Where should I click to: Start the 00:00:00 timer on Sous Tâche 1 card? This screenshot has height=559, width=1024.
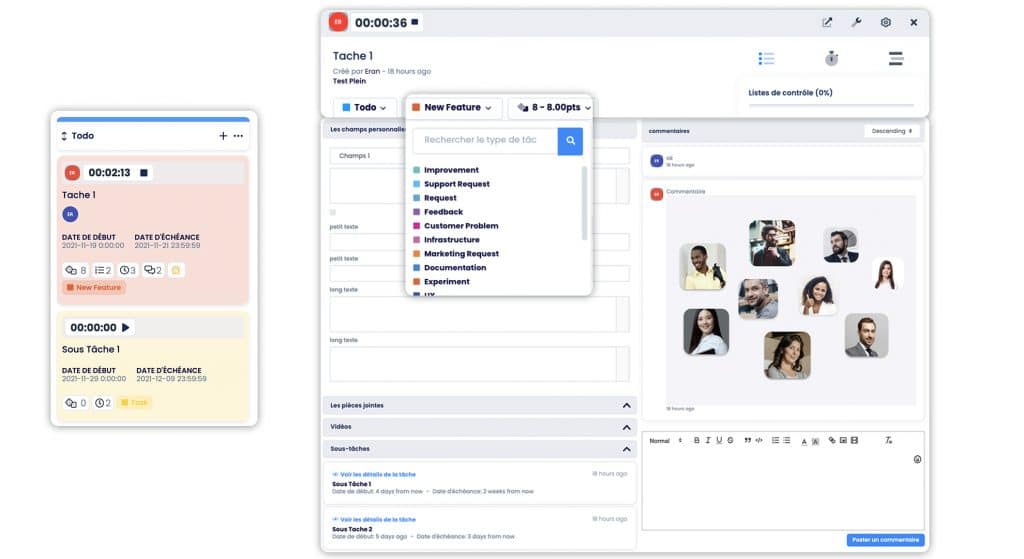pos(126,327)
